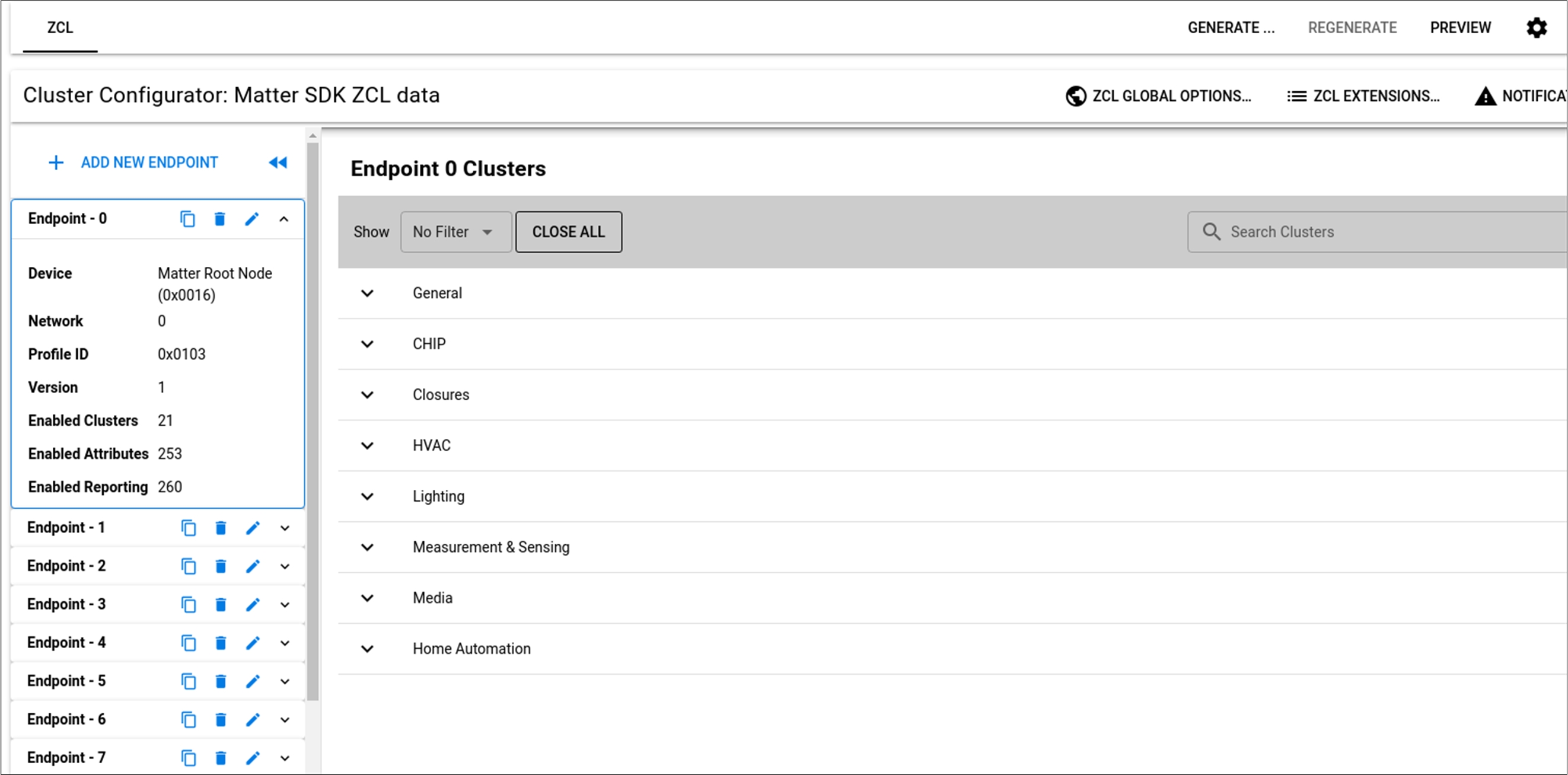Delete Endpoint - 5 with trash icon
Image resolution: width=1568 pixels, height=775 pixels.
(x=221, y=681)
